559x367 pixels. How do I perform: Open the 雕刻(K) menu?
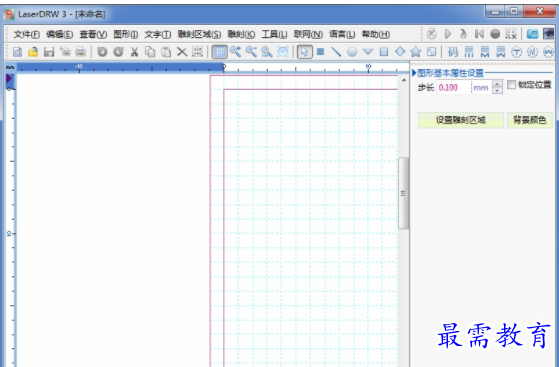click(x=241, y=34)
